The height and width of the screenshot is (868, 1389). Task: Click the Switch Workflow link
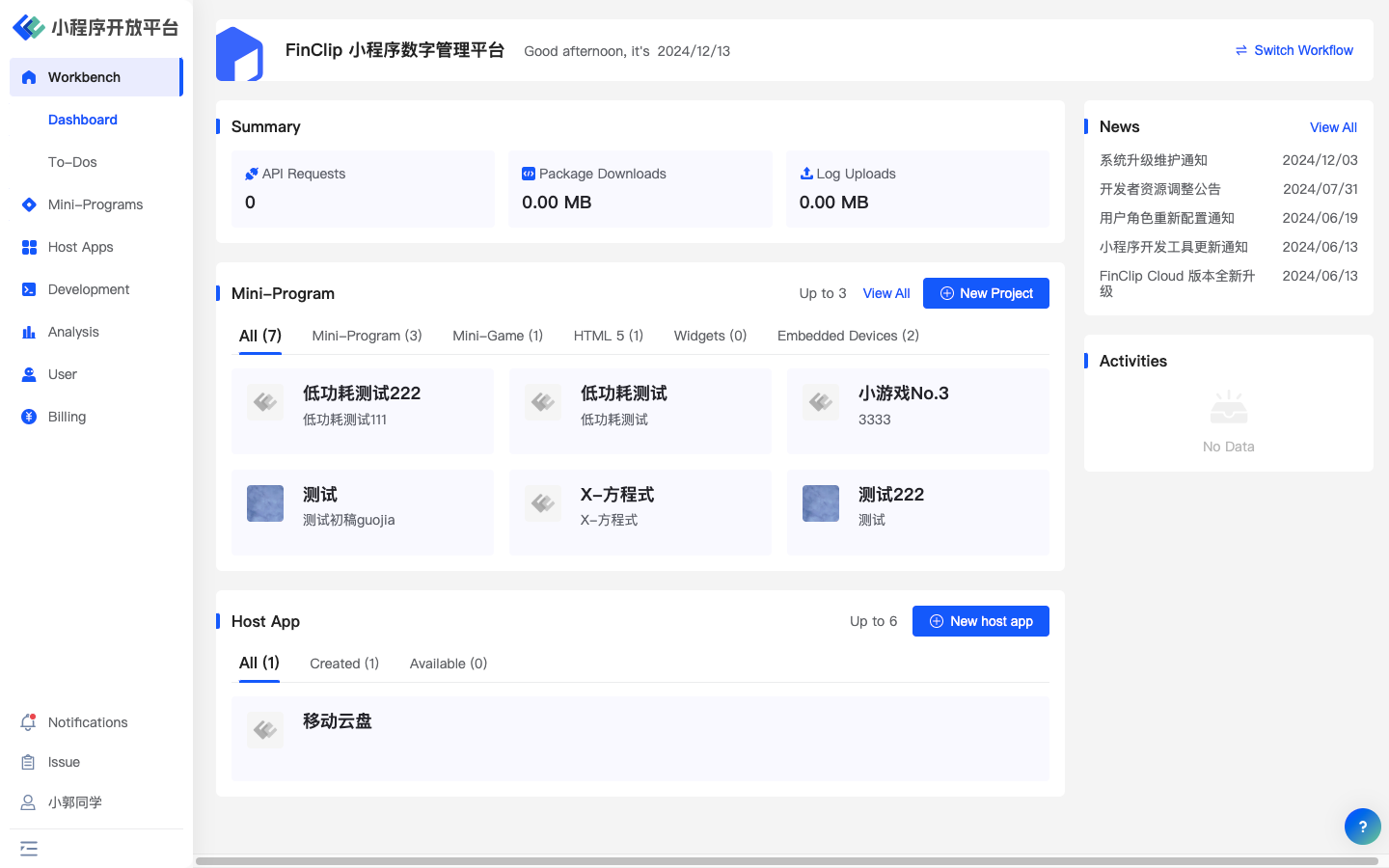1294,50
